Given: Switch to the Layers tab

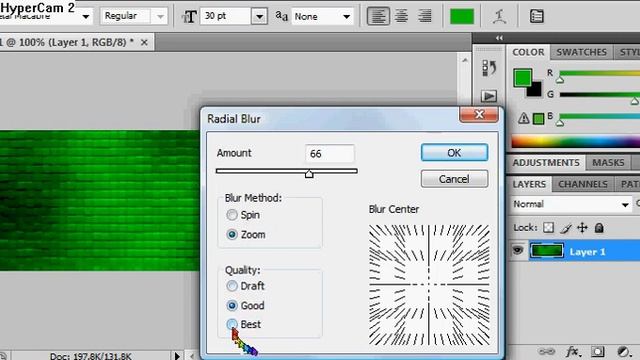Looking at the screenshot, I should pyautogui.click(x=529, y=184).
